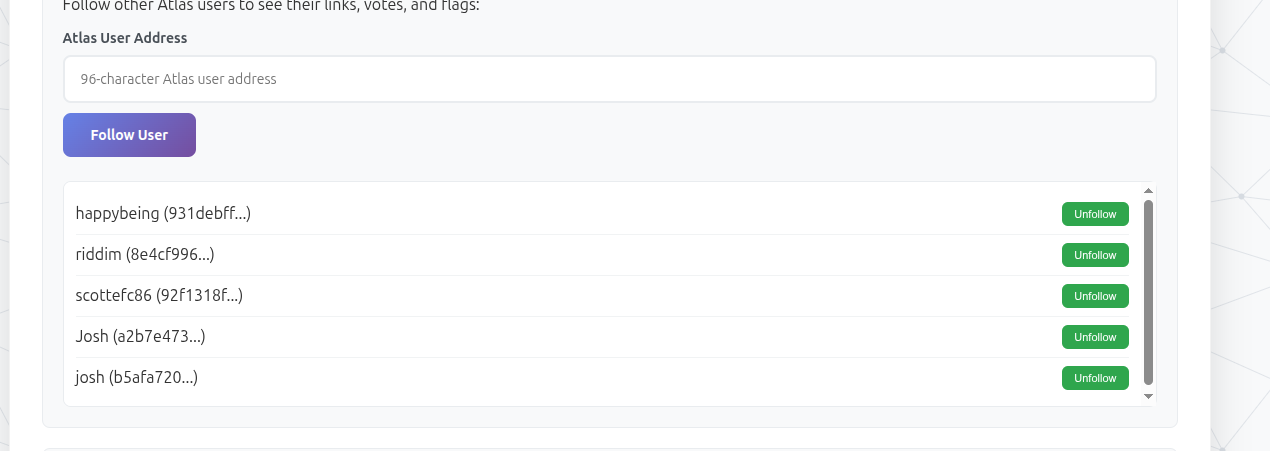
Task: Unfollow Josh with address a2b7e473
Action: pos(1095,337)
